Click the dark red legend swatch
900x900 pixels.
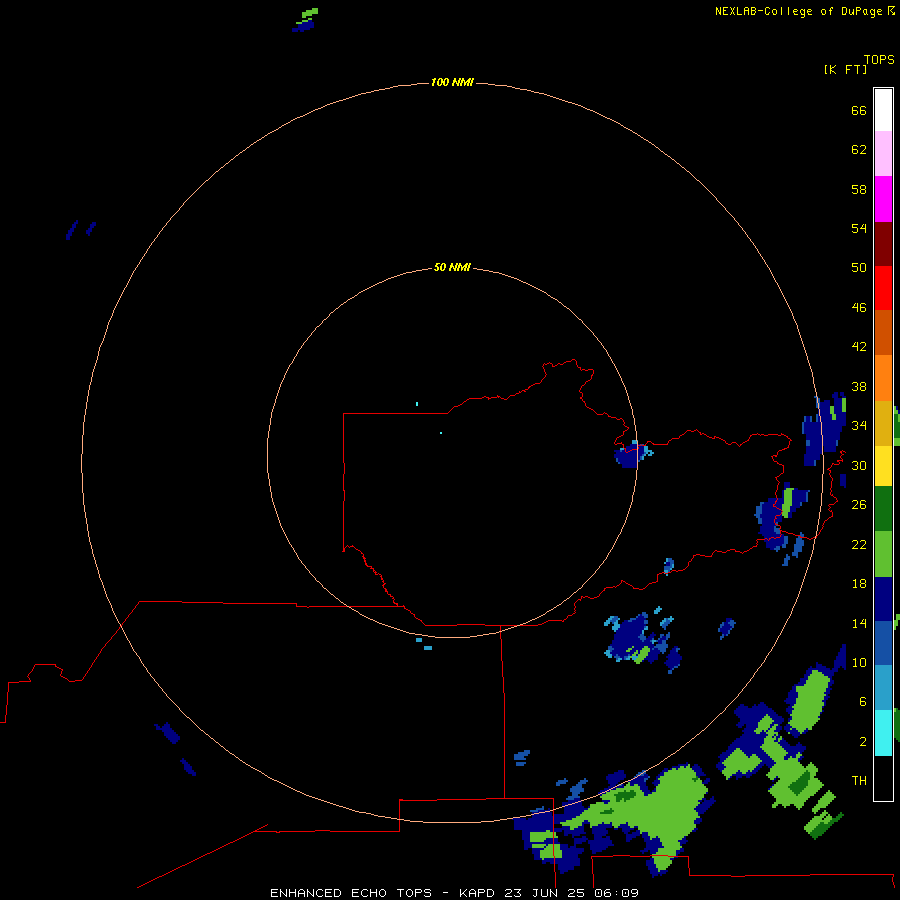(883, 243)
